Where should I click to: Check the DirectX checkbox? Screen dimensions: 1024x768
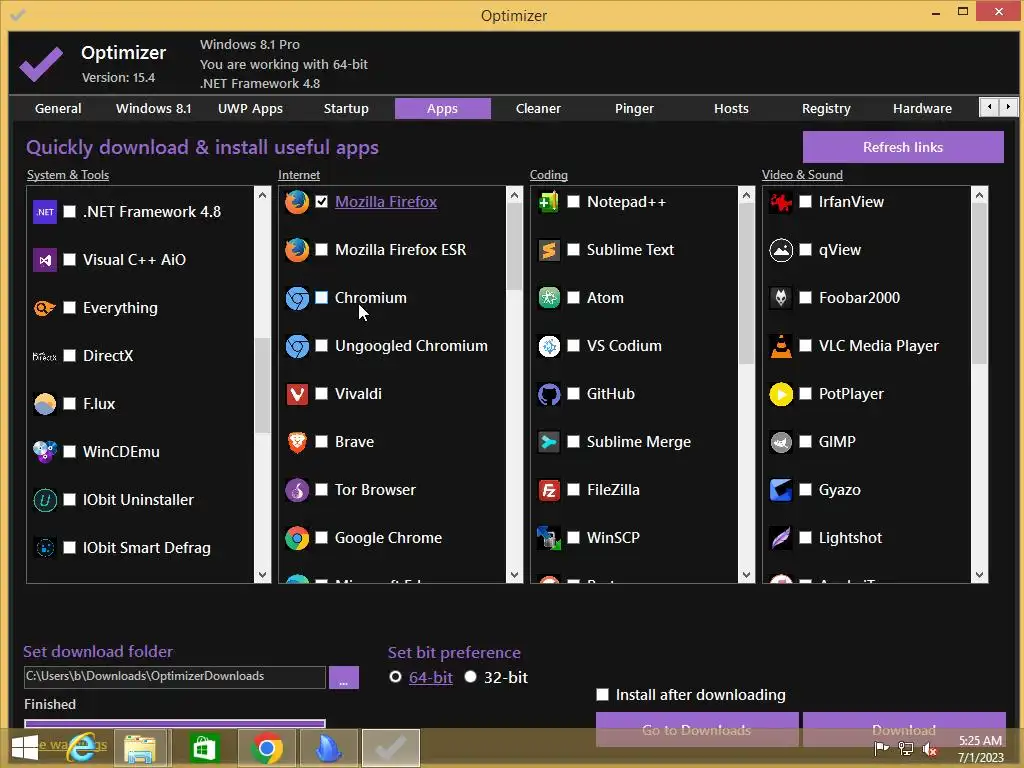click(x=69, y=356)
